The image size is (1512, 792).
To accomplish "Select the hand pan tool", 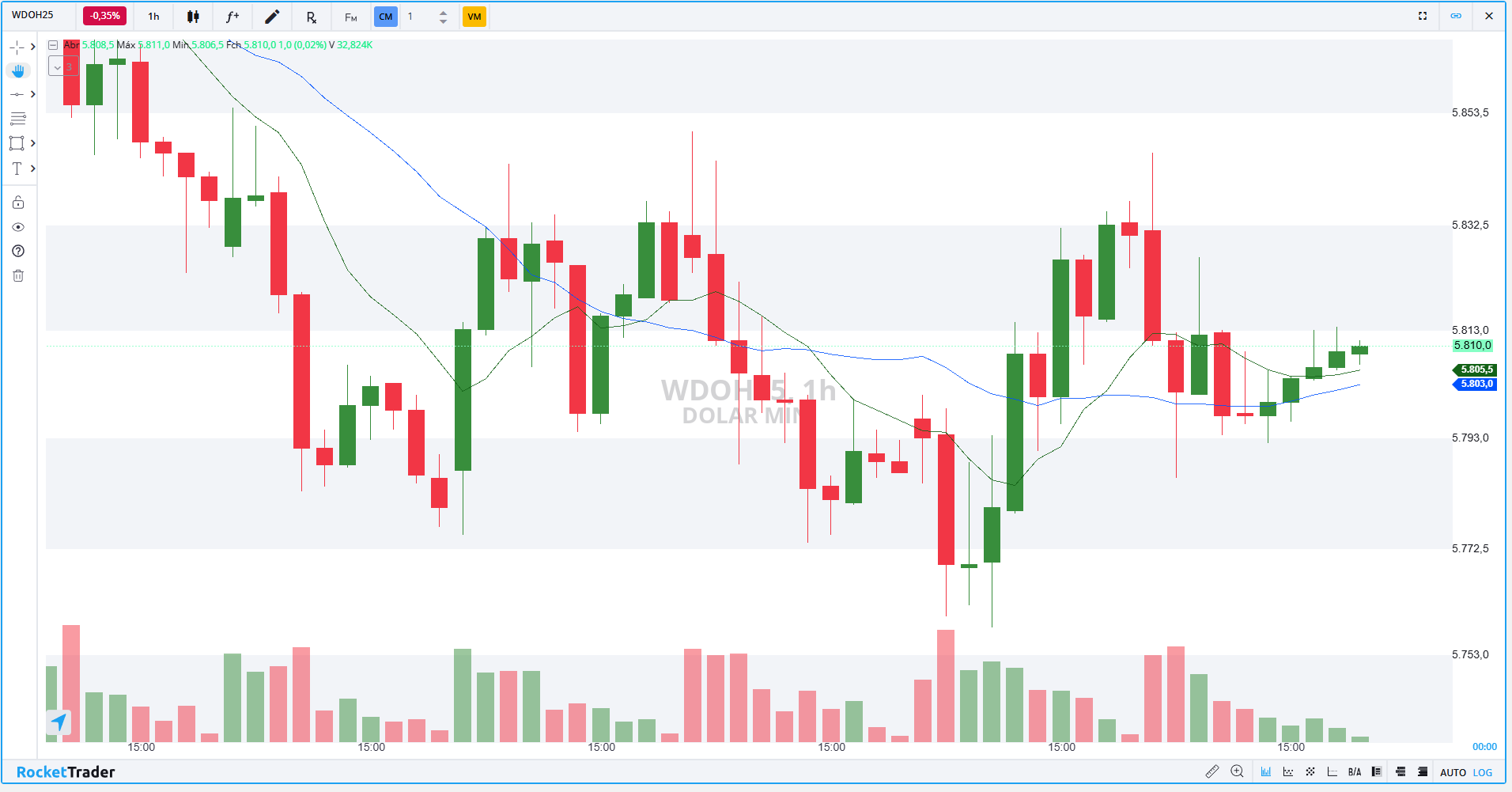I will (18, 70).
